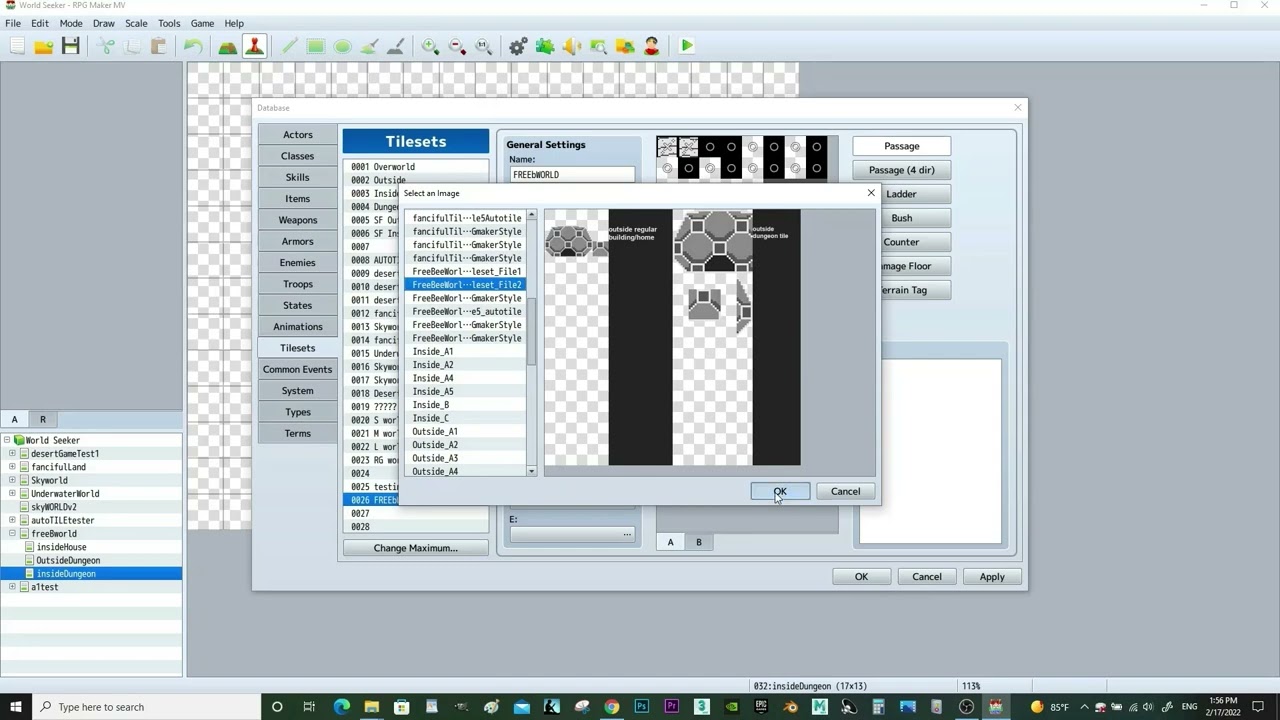Click the image list scrollbar down arrow
The height and width of the screenshot is (720, 1280).
[x=531, y=471]
